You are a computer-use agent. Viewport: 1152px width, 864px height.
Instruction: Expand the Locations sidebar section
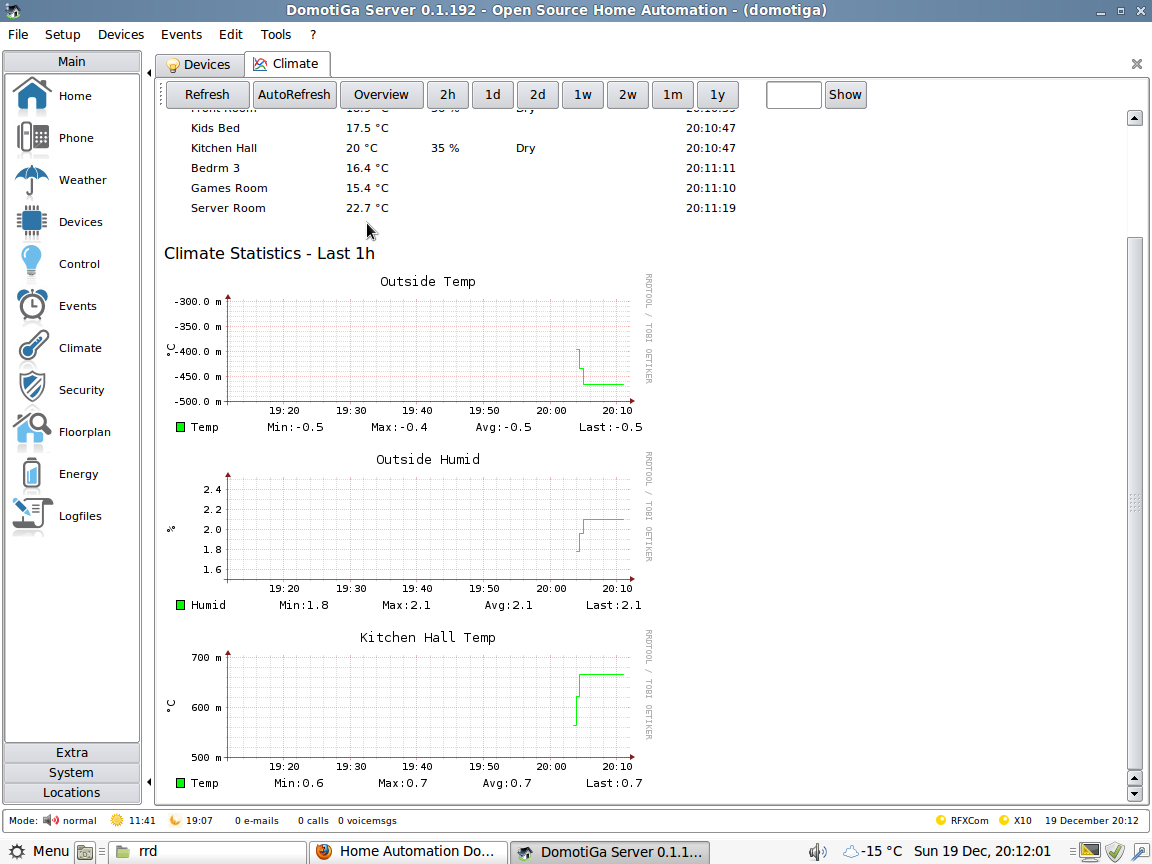click(72, 792)
